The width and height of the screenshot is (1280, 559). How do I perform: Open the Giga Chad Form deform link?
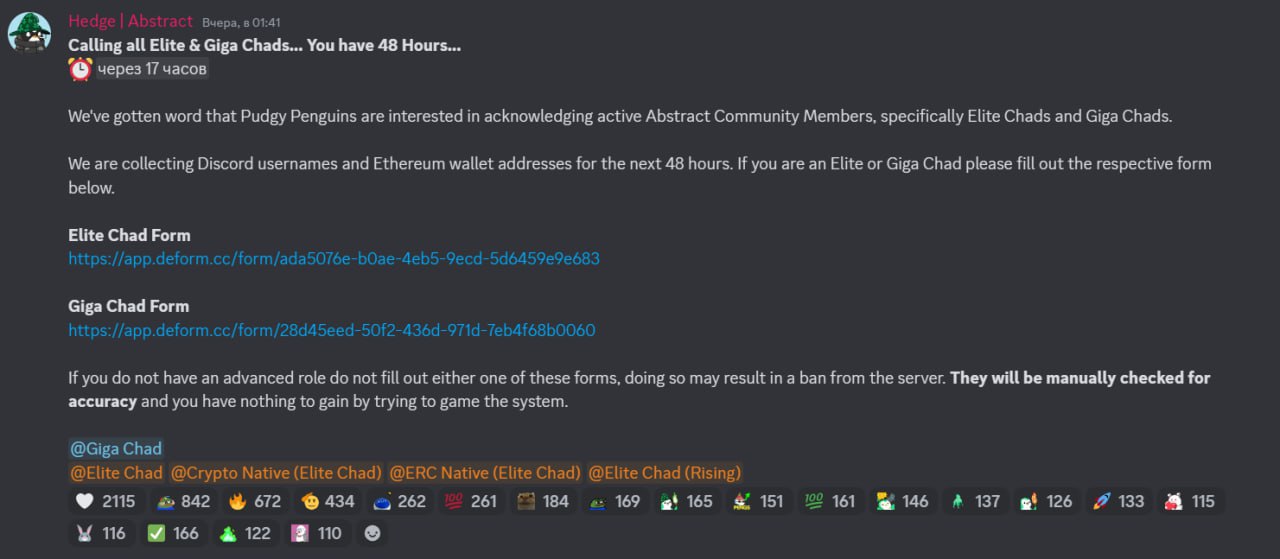point(332,330)
